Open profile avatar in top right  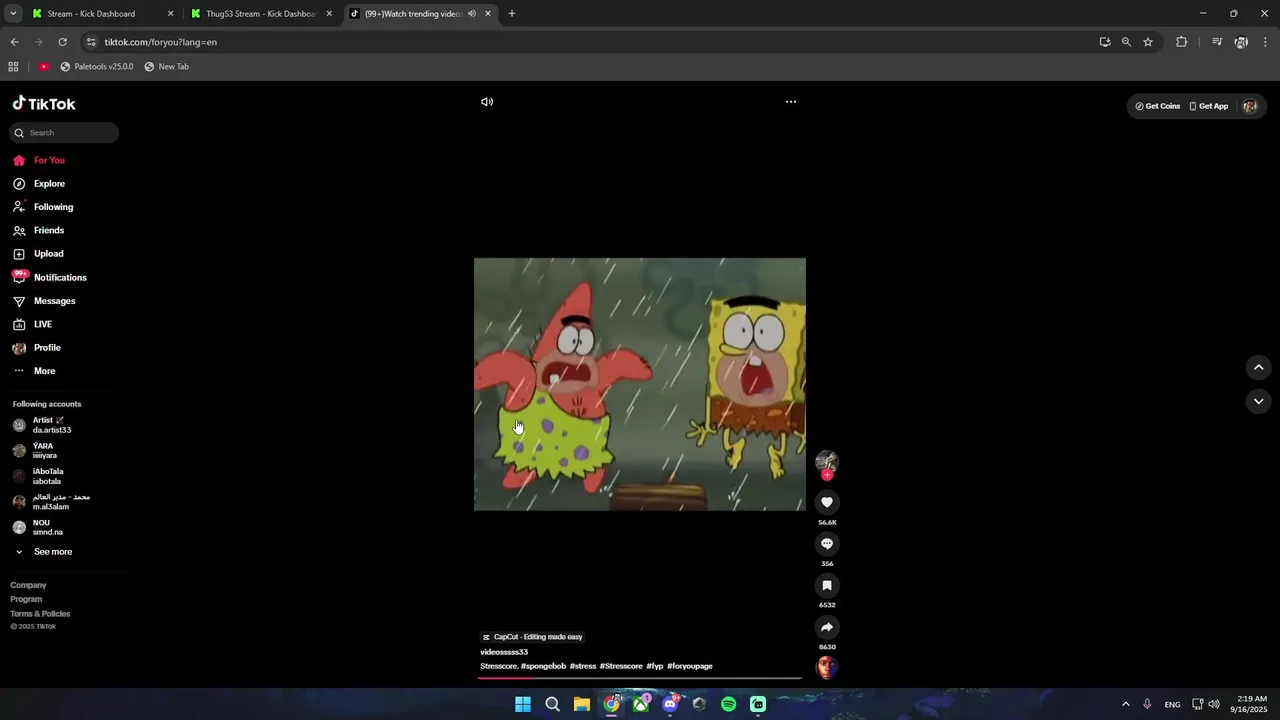point(1250,106)
